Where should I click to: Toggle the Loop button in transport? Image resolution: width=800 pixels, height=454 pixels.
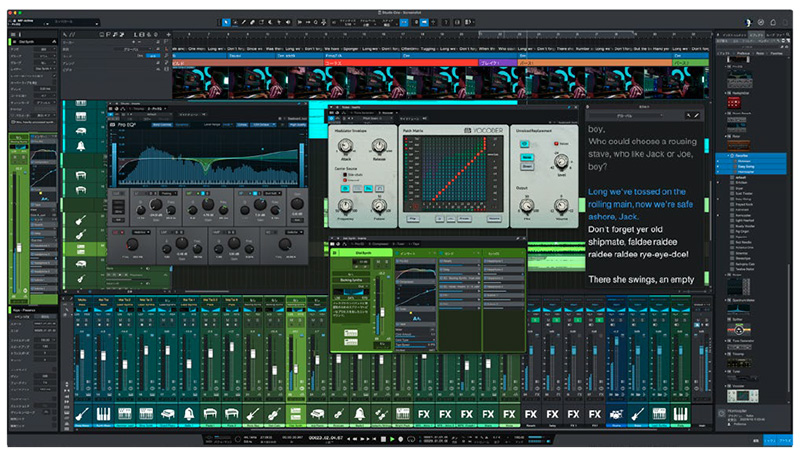pyautogui.click(x=411, y=439)
